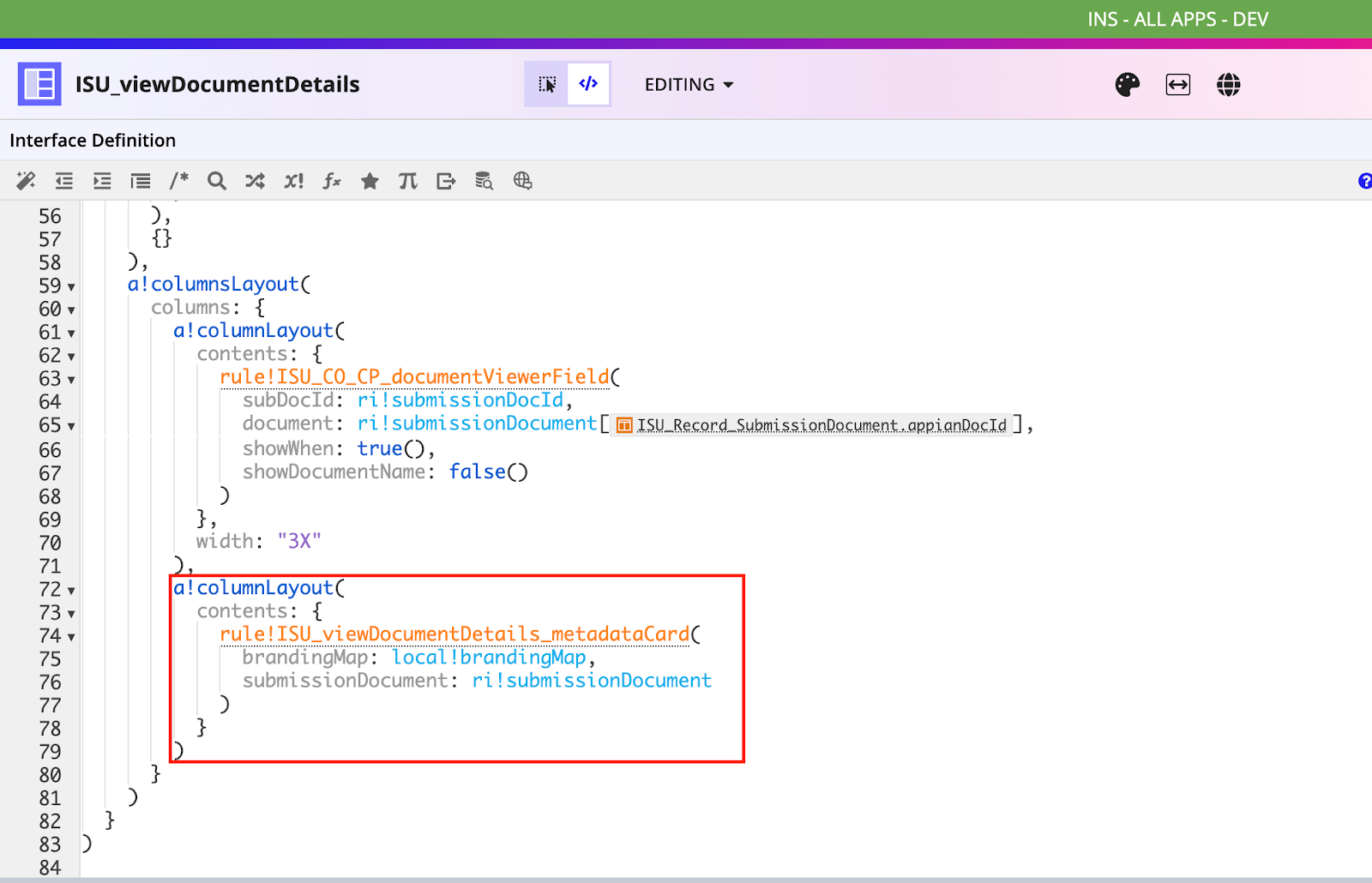Screen dimensions: 1372x883
Task: Collapse code fold at line 63
Action: (x=71, y=380)
